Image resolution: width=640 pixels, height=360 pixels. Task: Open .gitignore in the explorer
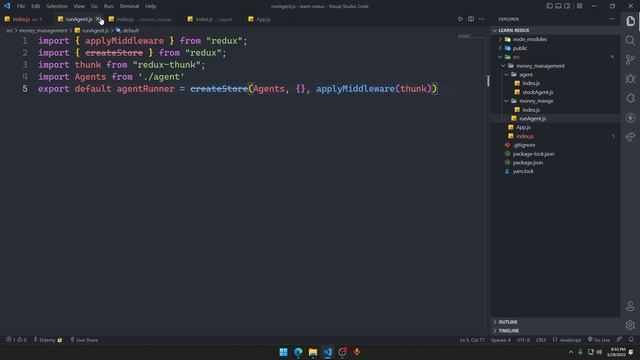[x=555, y=145]
